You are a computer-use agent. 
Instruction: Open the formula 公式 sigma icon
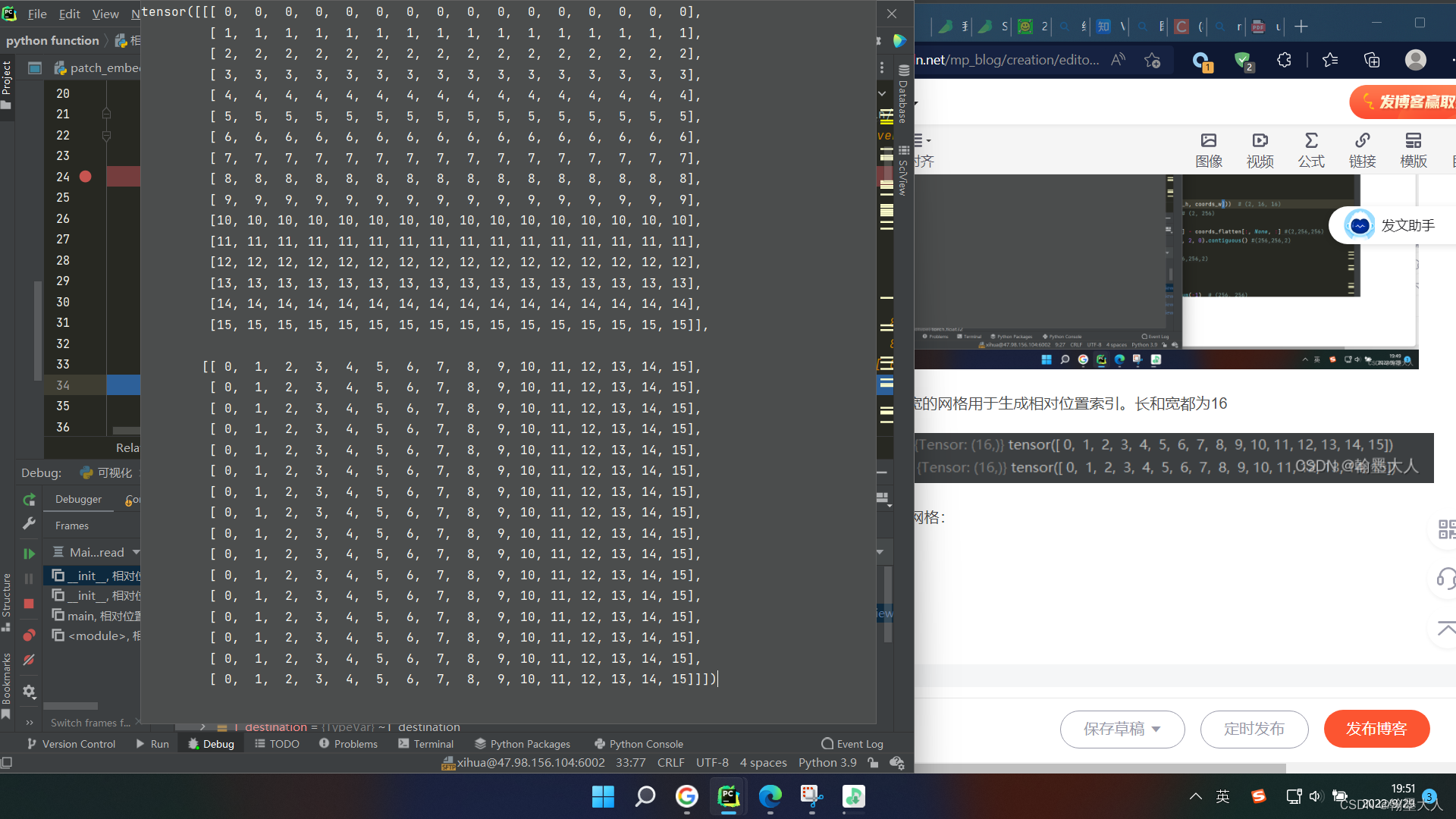1310,150
